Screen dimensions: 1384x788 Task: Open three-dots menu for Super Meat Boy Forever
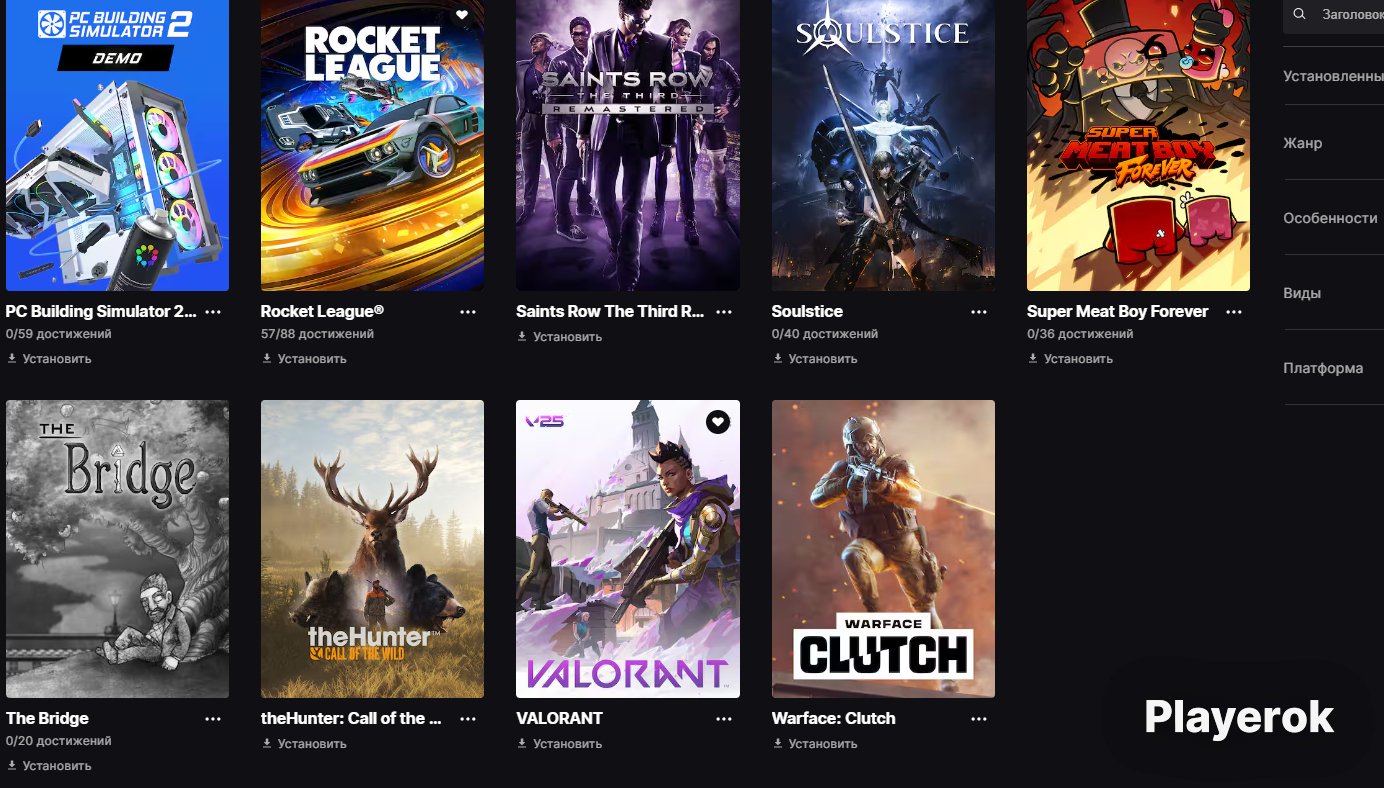pos(1234,312)
